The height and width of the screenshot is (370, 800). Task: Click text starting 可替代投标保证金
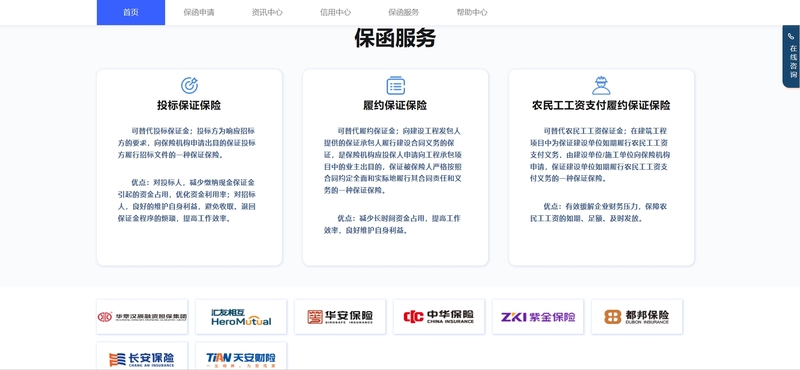(187, 142)
